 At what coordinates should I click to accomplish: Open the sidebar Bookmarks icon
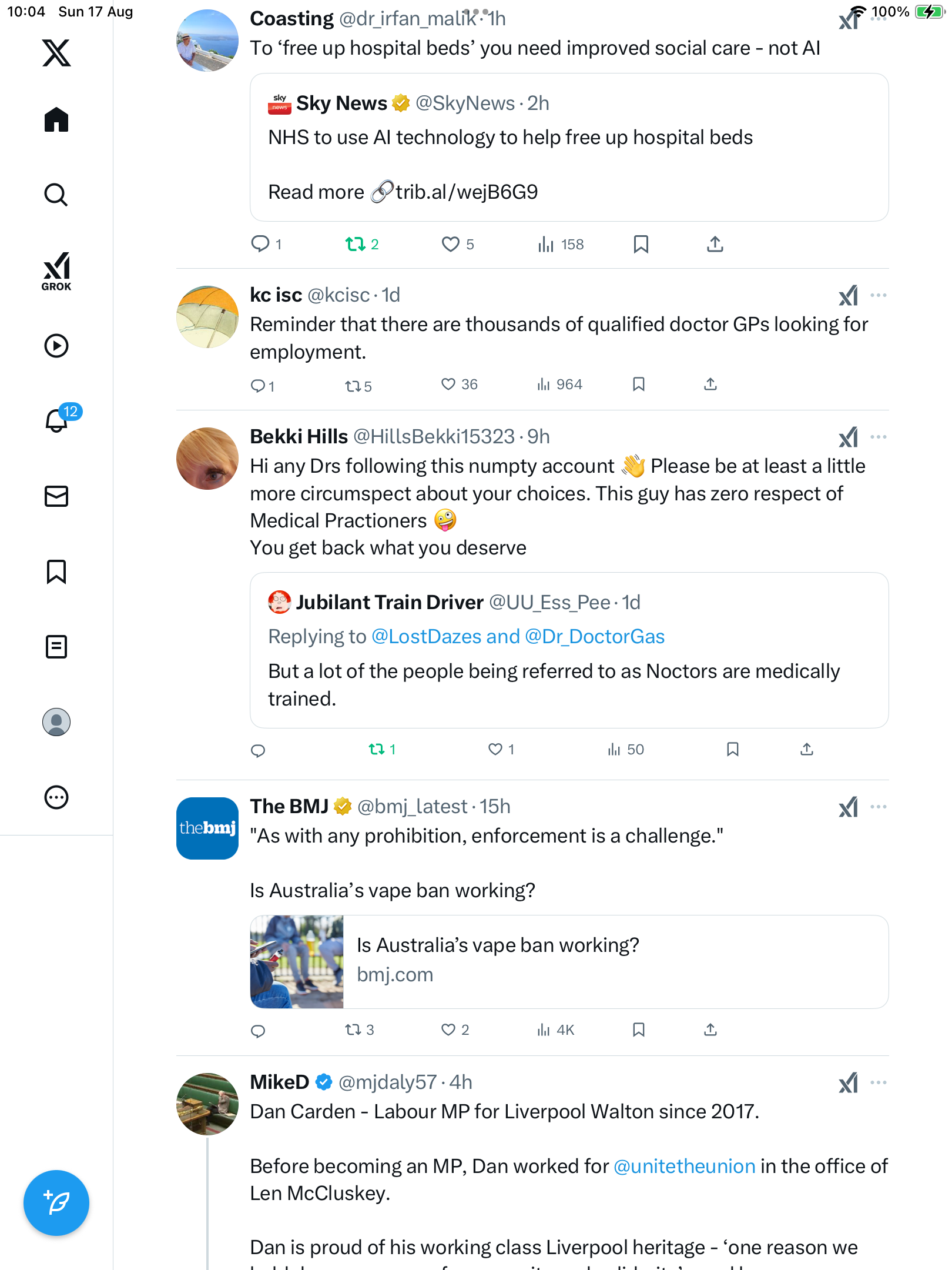56,571
